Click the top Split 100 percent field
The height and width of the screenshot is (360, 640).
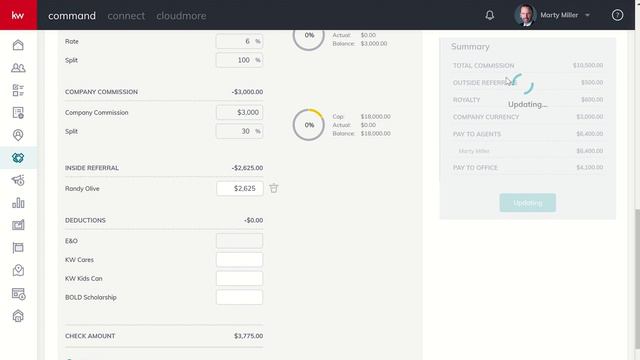coord(239,60)
